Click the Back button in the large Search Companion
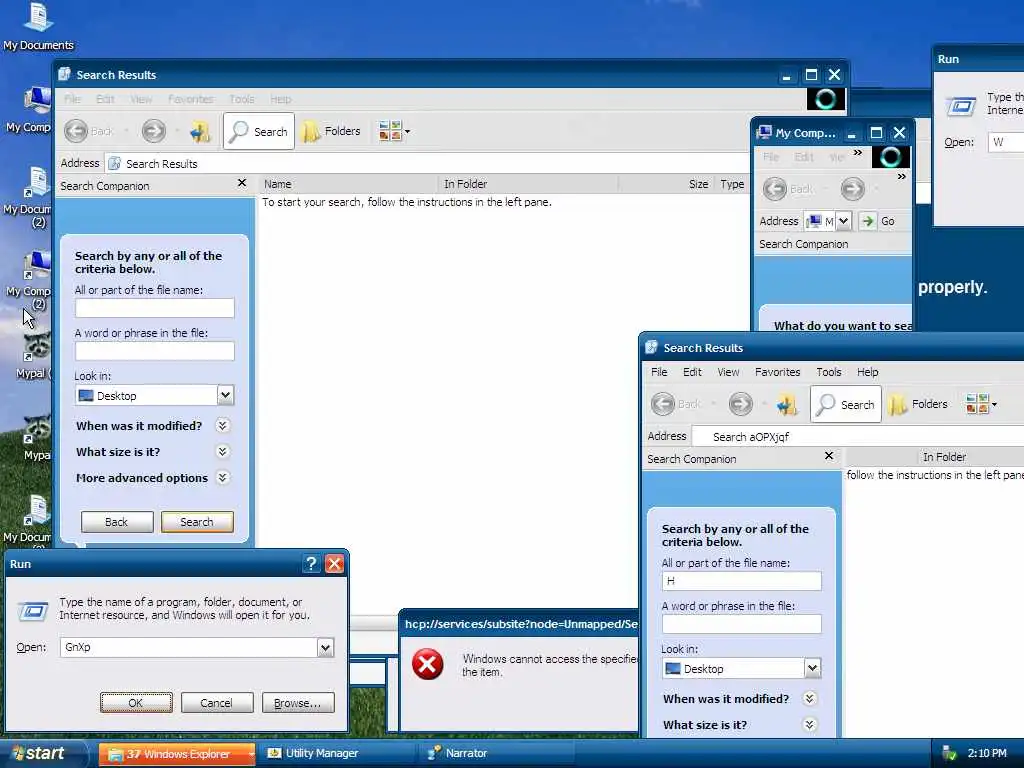Viewport: 1024px width, 768px height. pos(117,522)
